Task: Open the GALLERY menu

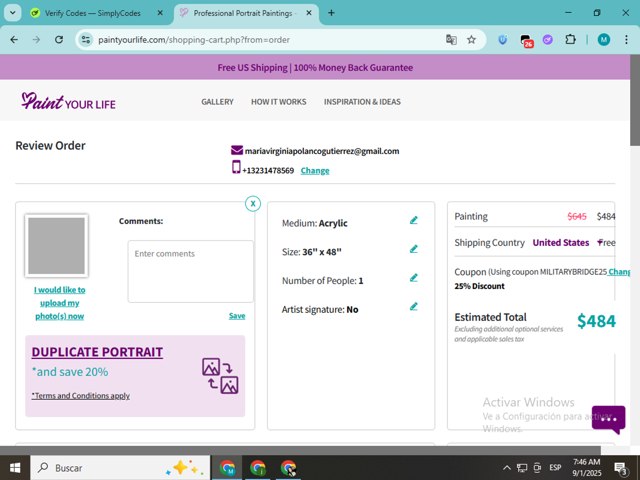Action: (217, 102)
